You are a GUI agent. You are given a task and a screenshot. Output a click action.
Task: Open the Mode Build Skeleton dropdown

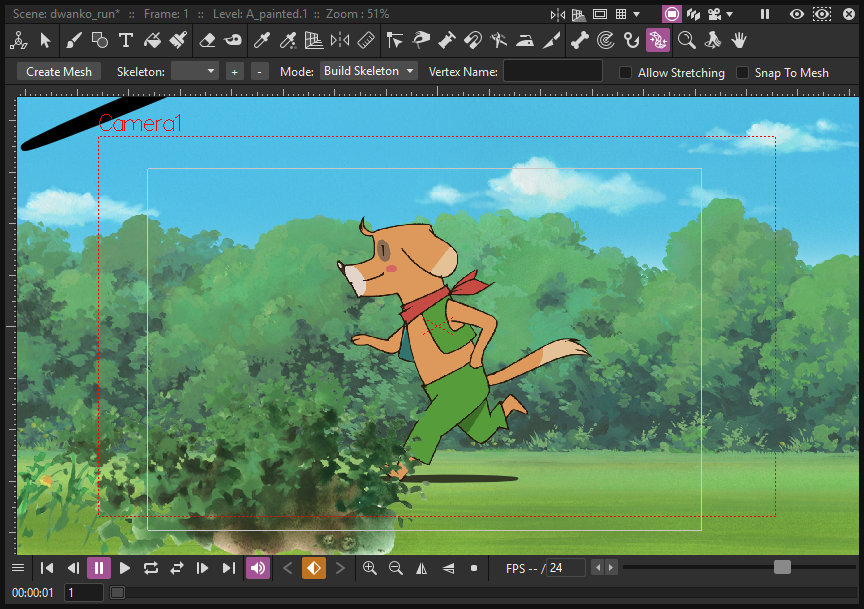coord(369,71)
